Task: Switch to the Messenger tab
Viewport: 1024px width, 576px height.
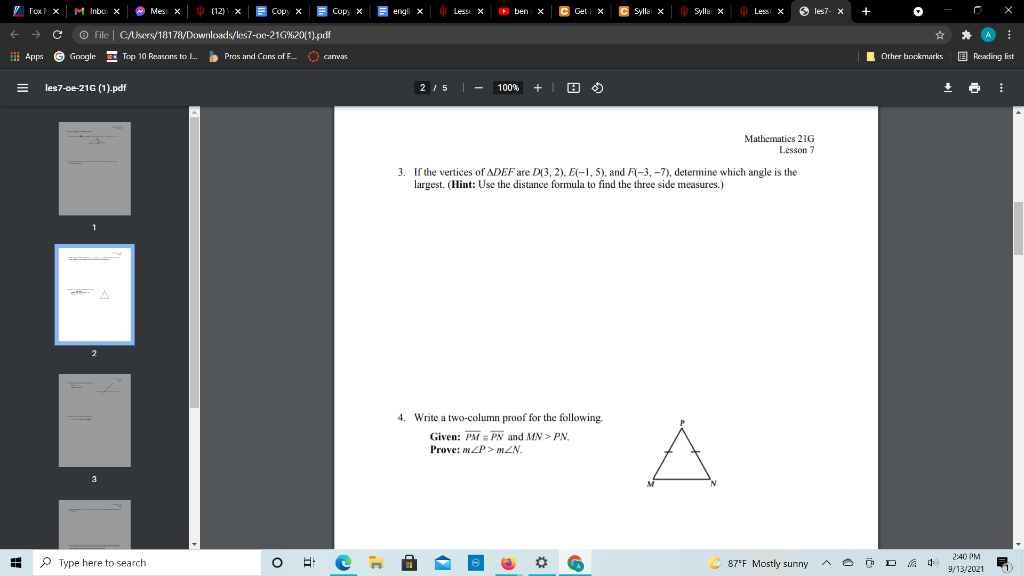Action: click(157, 11)
